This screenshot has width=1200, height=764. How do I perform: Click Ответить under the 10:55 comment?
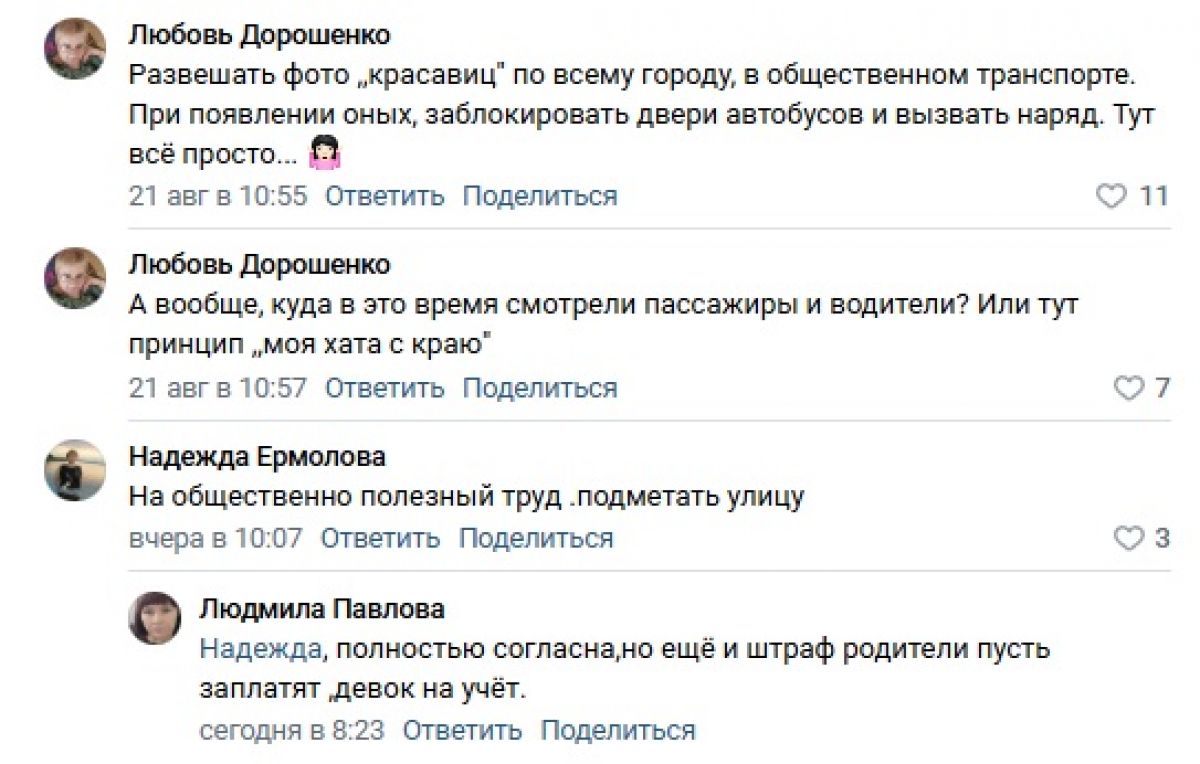click(x=385, y=196)
